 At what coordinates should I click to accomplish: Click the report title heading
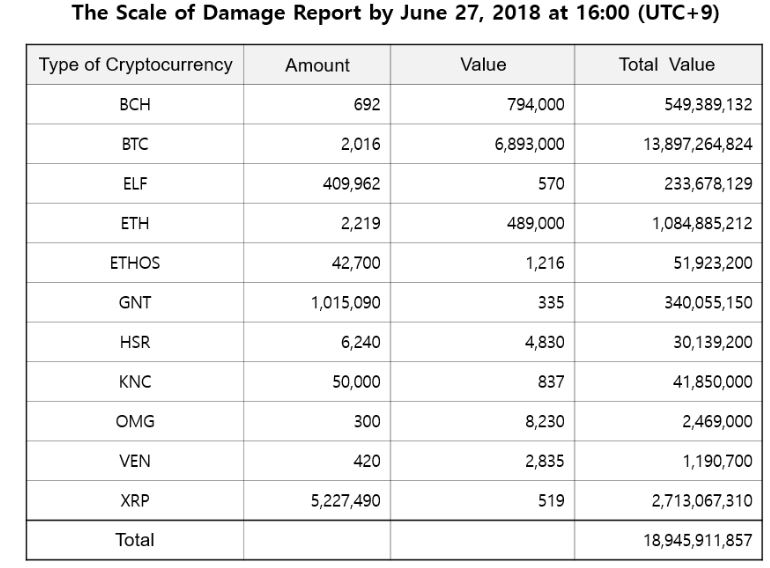pyautogui.click(x=397, y=17)
